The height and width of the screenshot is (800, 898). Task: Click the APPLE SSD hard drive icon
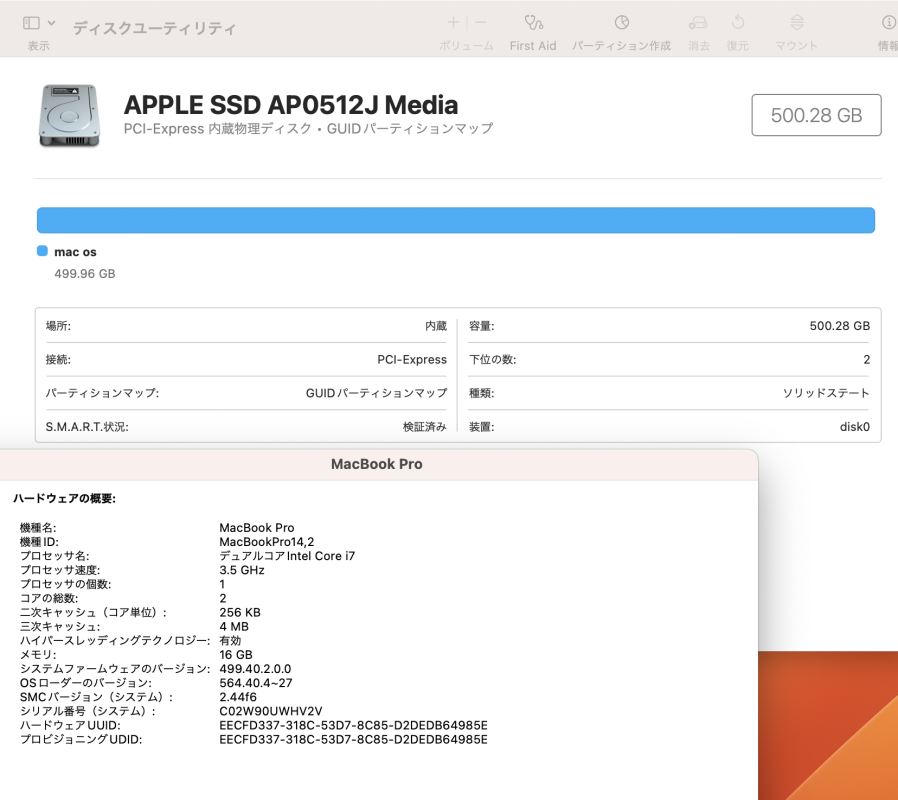pos(69,115)
